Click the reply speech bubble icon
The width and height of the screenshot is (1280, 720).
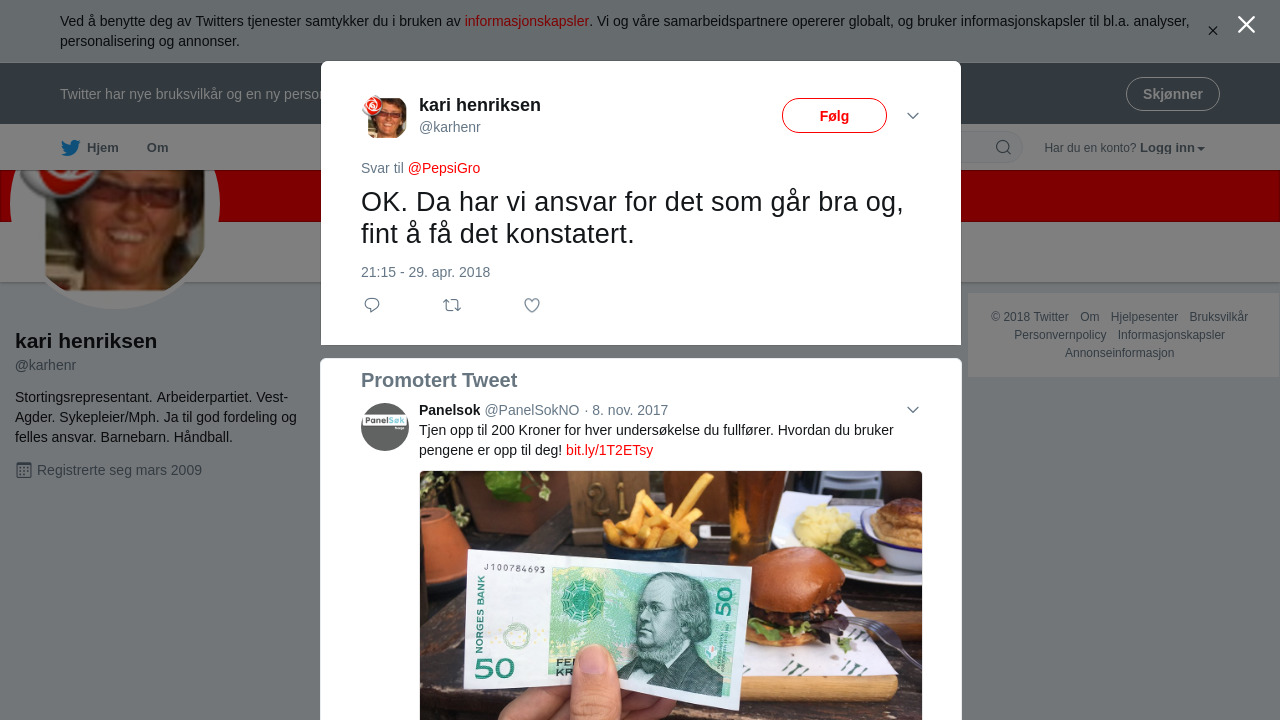point(372,305)
